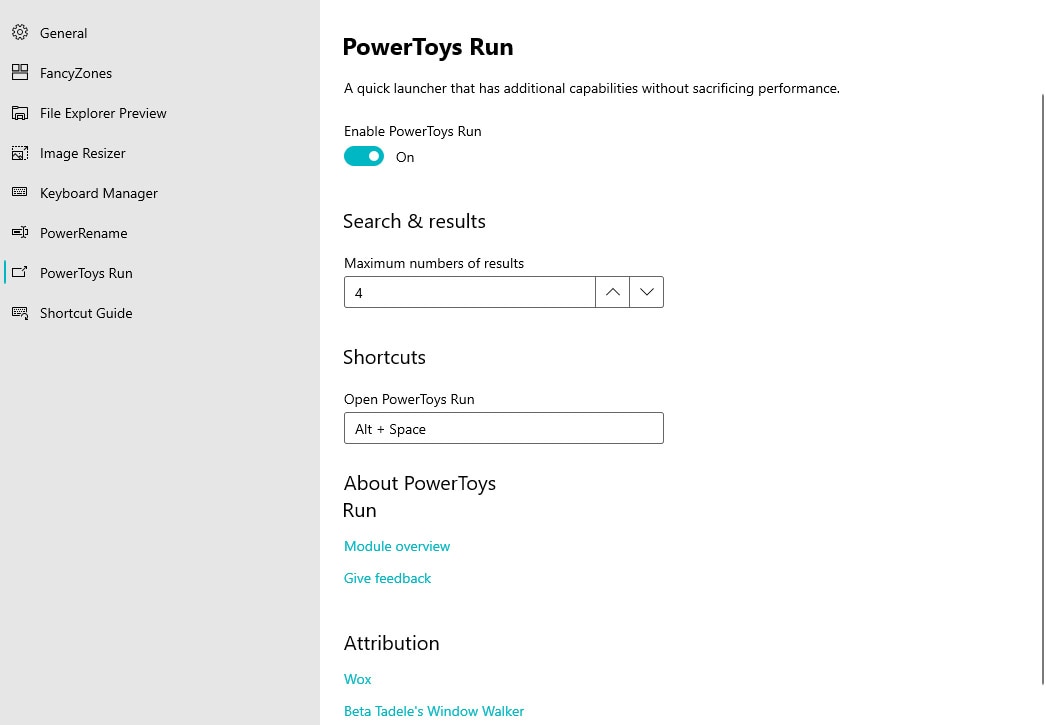Viewport: 1046px width, 725px height.
Task: Open Image Resizer using its picture icon
Action: click(19, 152)
